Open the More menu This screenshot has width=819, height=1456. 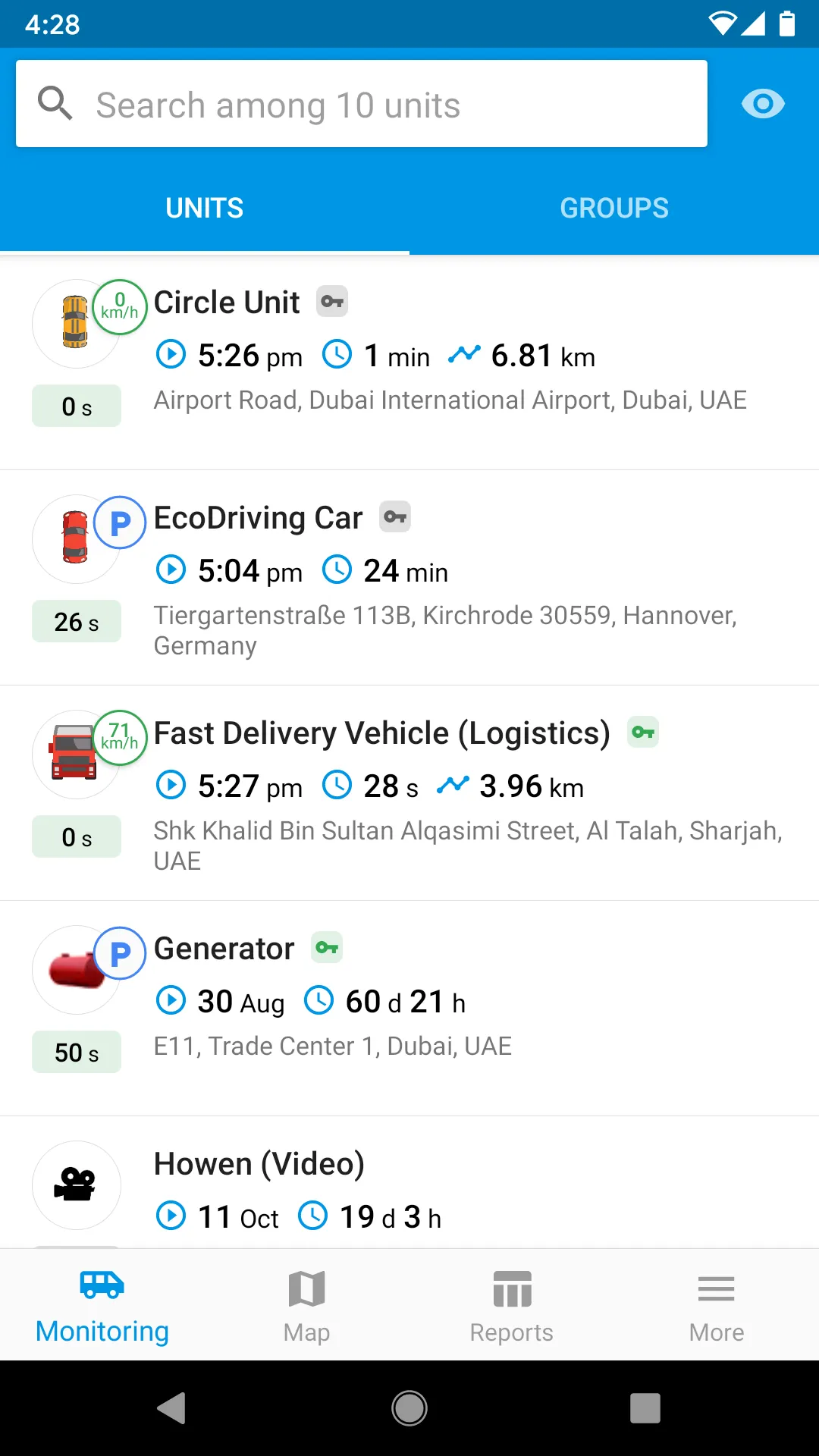(x=717, y=1306)
